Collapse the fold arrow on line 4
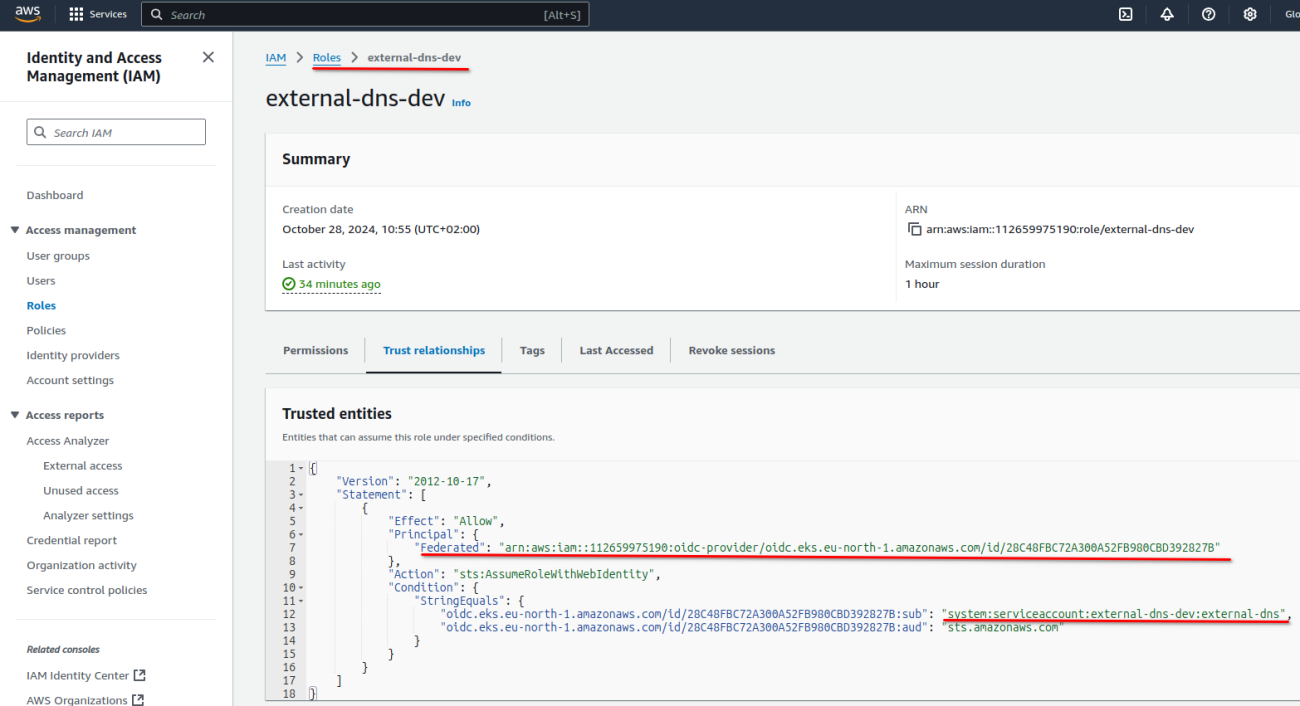1300x706 pixels. tap(302, 508)
